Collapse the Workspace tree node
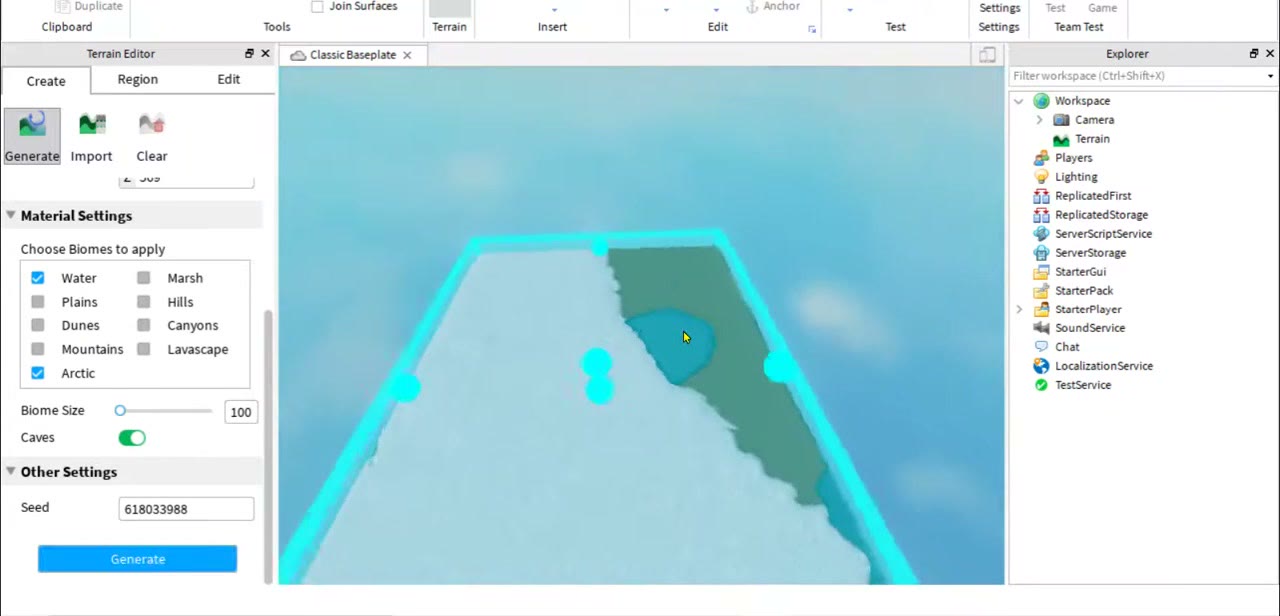Screen dimensions: 1280x616 pyautogui.click(x=1019, y=101)
